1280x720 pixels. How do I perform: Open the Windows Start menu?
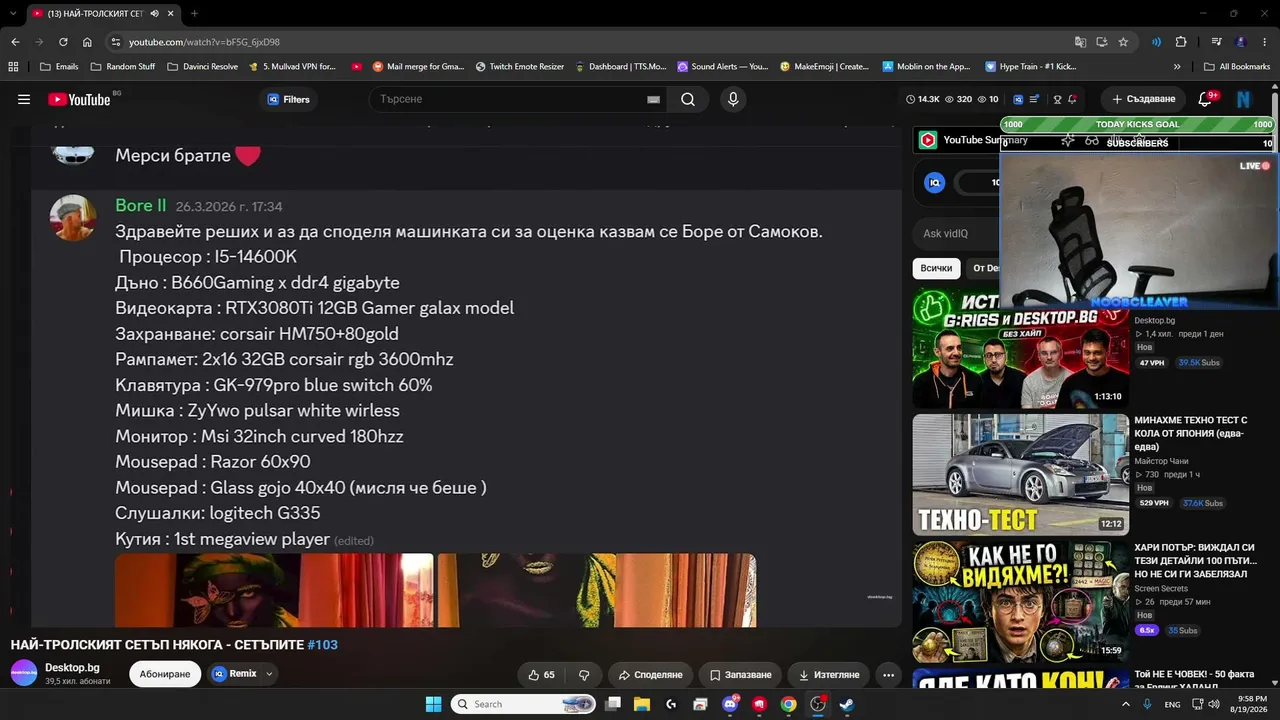(433, 704)
